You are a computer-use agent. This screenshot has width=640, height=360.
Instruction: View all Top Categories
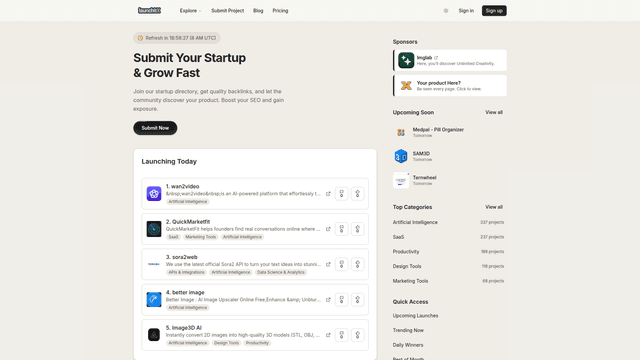(493, 207)
